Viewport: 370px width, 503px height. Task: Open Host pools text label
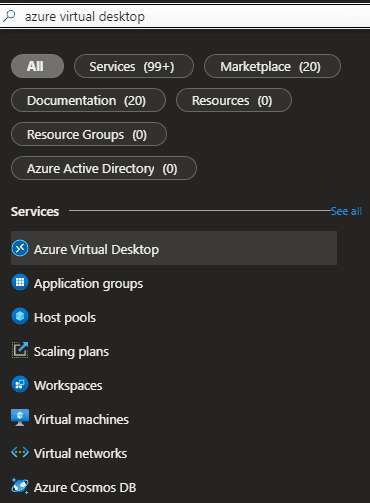65,318
